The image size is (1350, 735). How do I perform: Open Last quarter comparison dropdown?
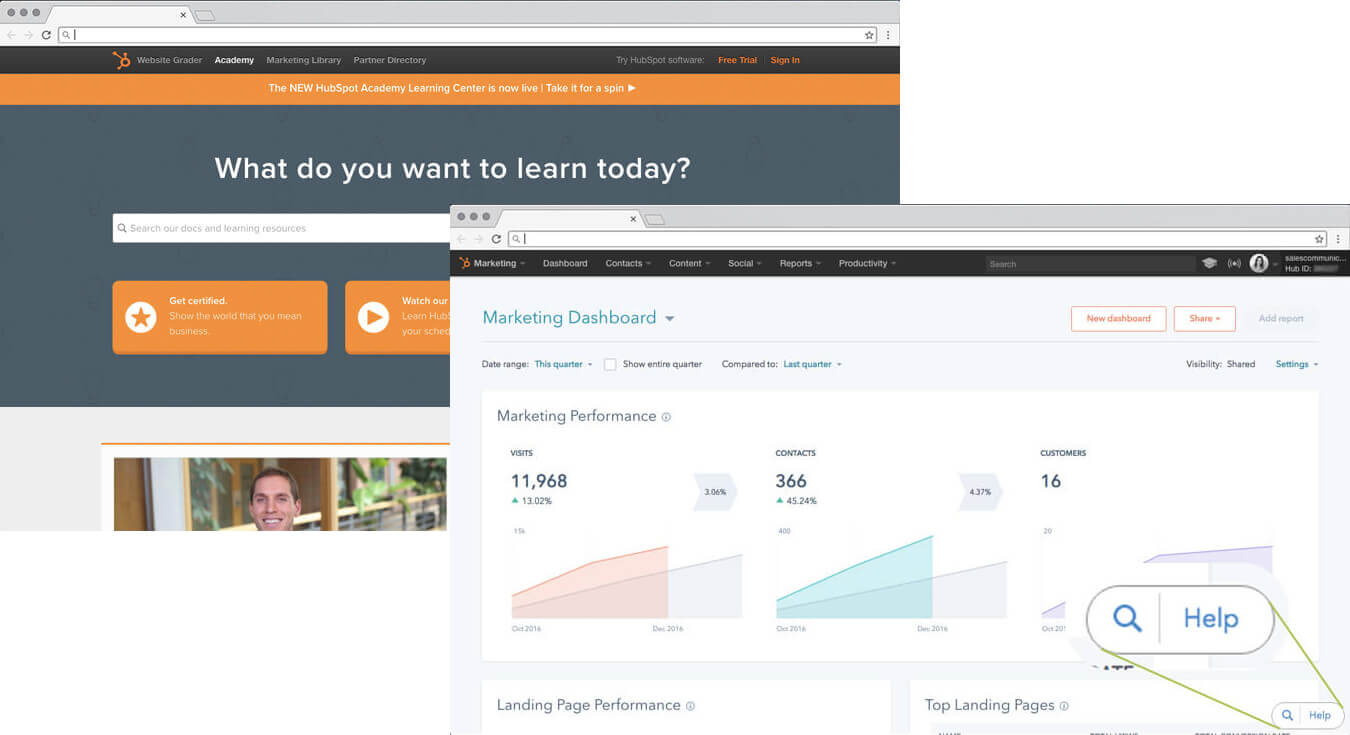coord(812,364)
